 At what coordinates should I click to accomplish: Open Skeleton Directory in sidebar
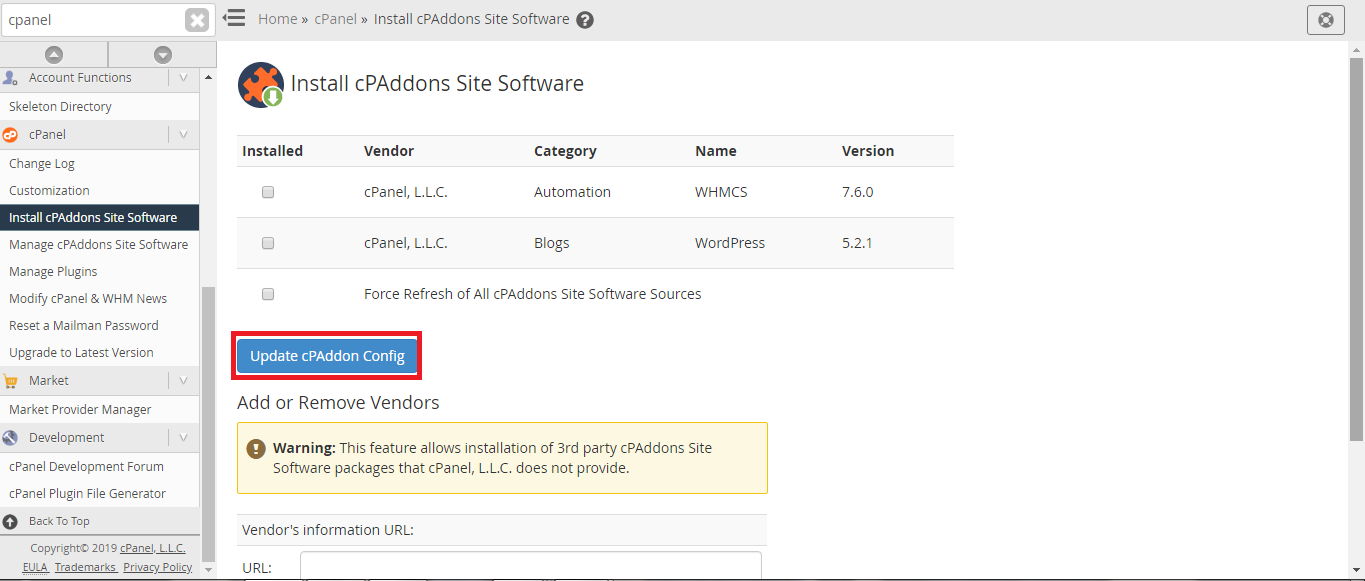(60, 106)
